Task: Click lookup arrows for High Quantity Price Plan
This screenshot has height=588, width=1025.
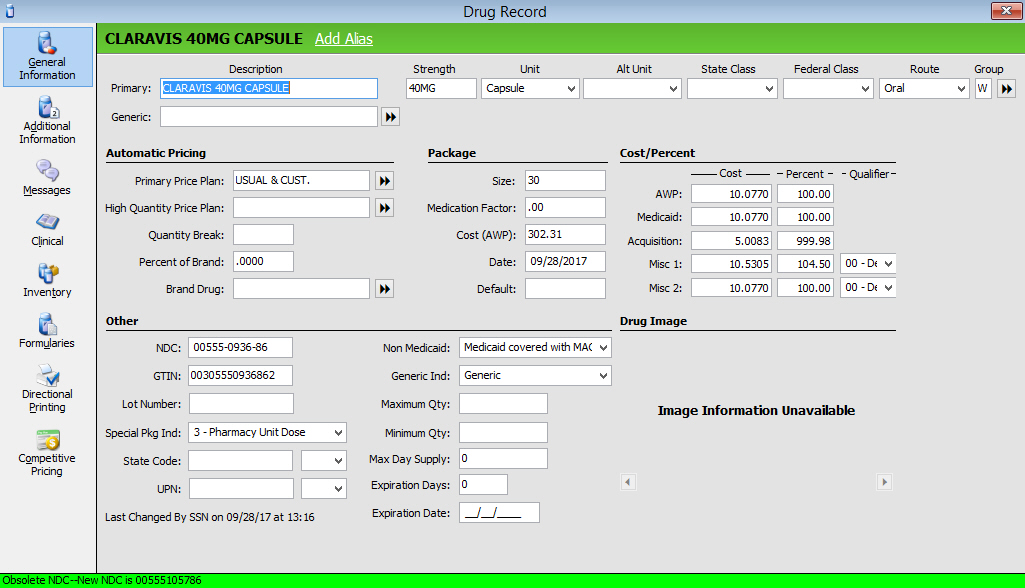Action: (384, 208)
